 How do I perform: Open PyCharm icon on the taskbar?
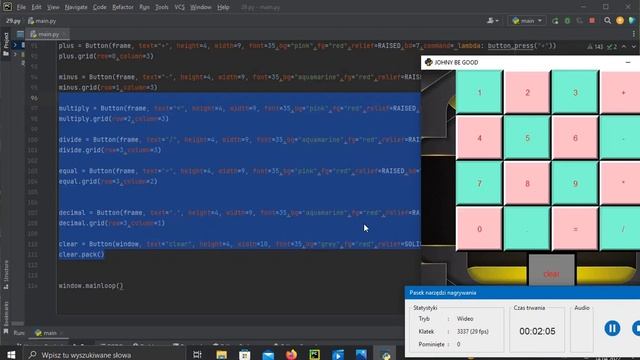coord(315,355)
